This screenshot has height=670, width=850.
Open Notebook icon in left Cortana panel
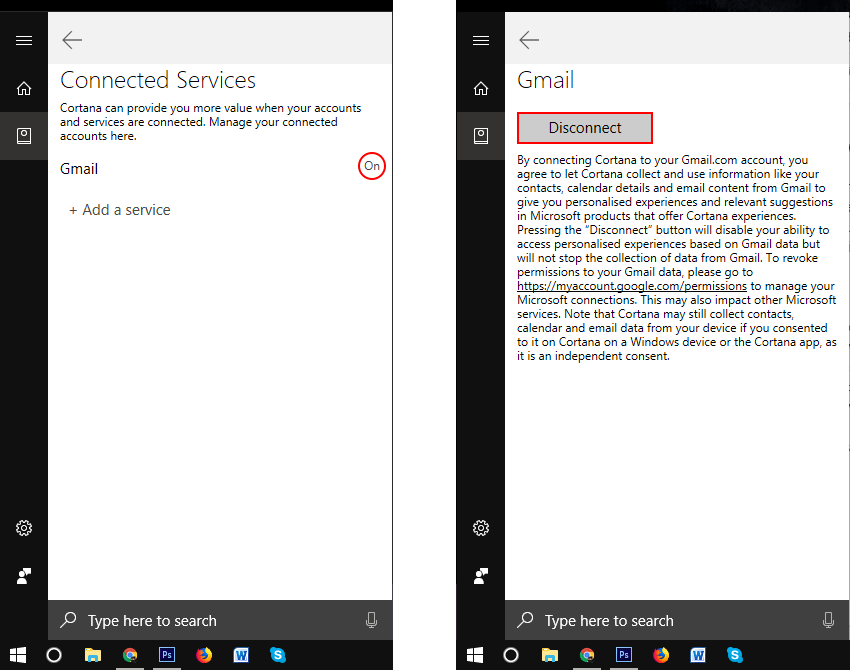(24, 136)
